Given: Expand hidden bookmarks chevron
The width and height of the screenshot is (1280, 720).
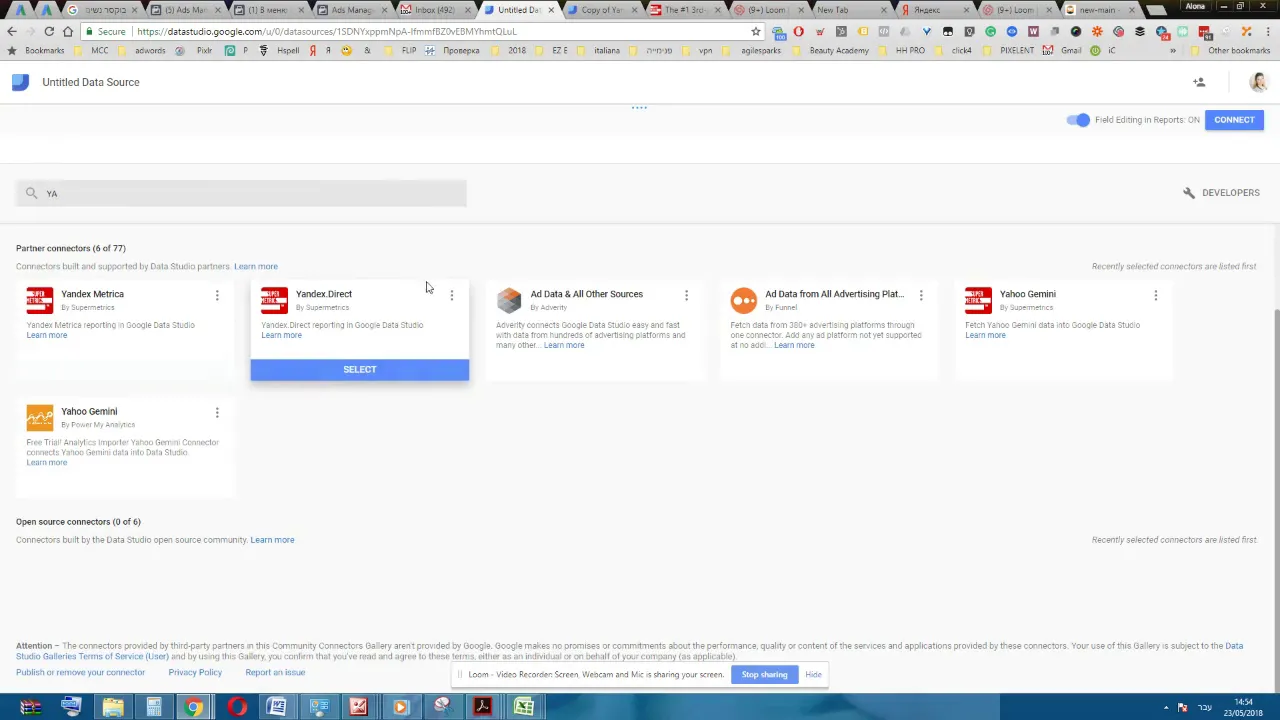Looking at the screenshot, I should tap(1173, 51).
